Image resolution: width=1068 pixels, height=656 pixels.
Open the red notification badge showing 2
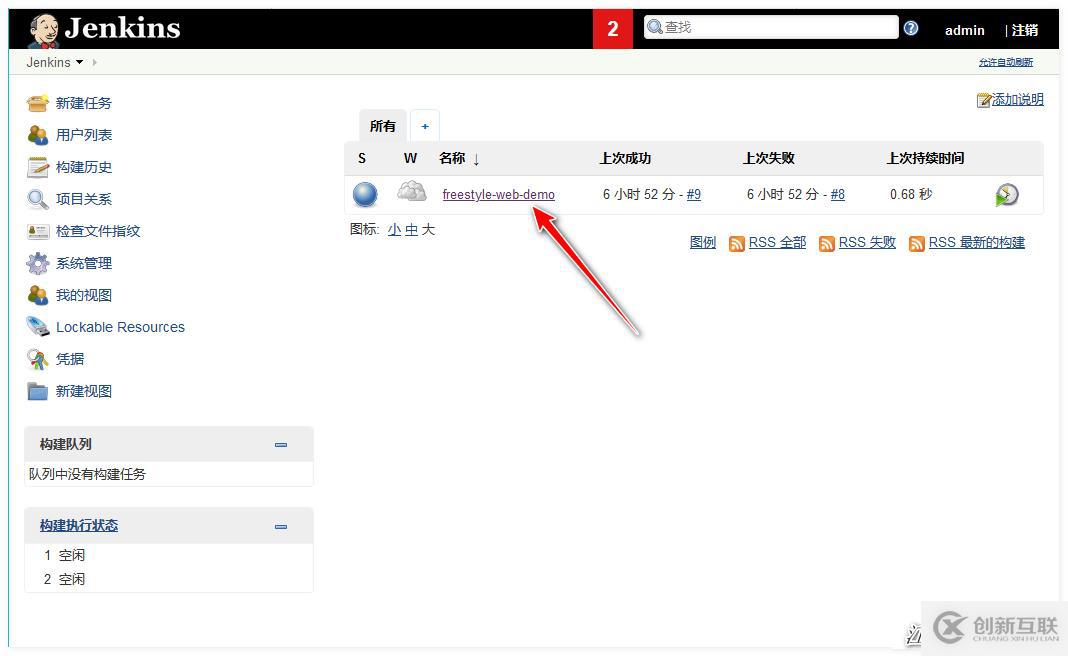pyautogui.click(x=612, y=29)
